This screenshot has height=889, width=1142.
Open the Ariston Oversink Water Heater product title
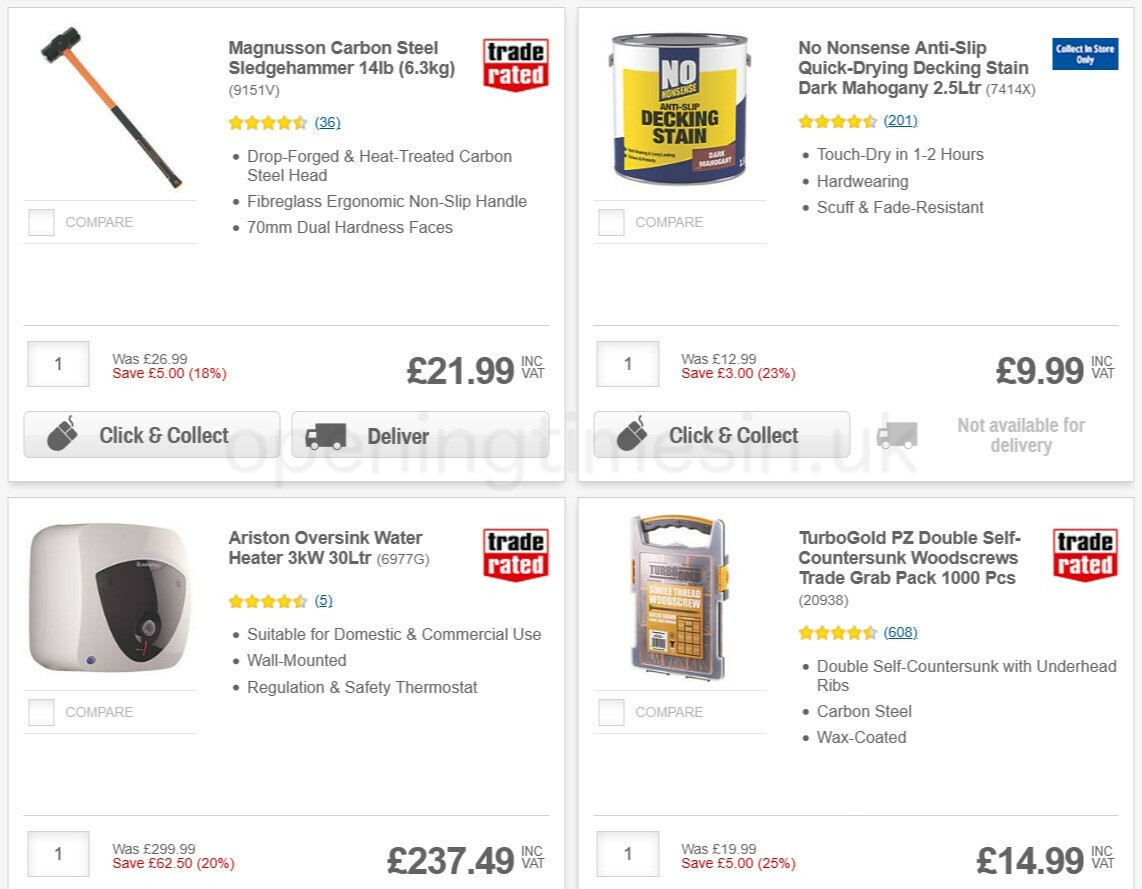(x=324, y=547)
